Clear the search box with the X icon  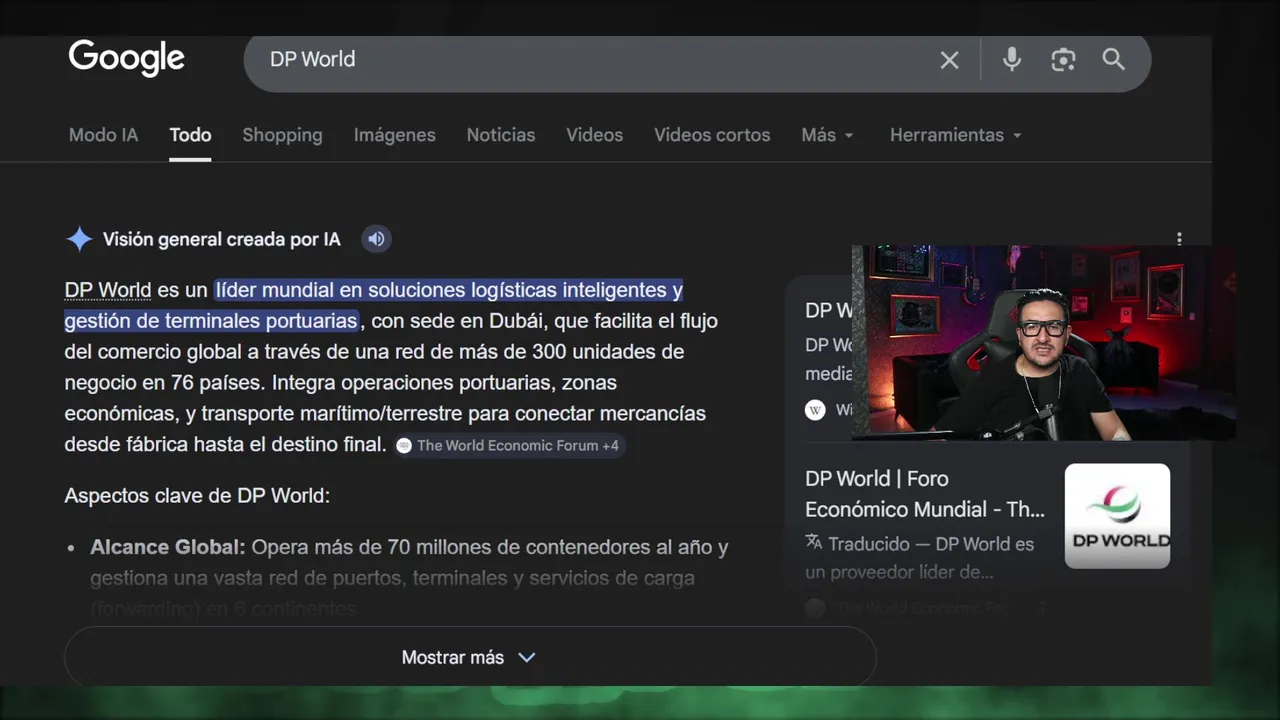point(949,60)
